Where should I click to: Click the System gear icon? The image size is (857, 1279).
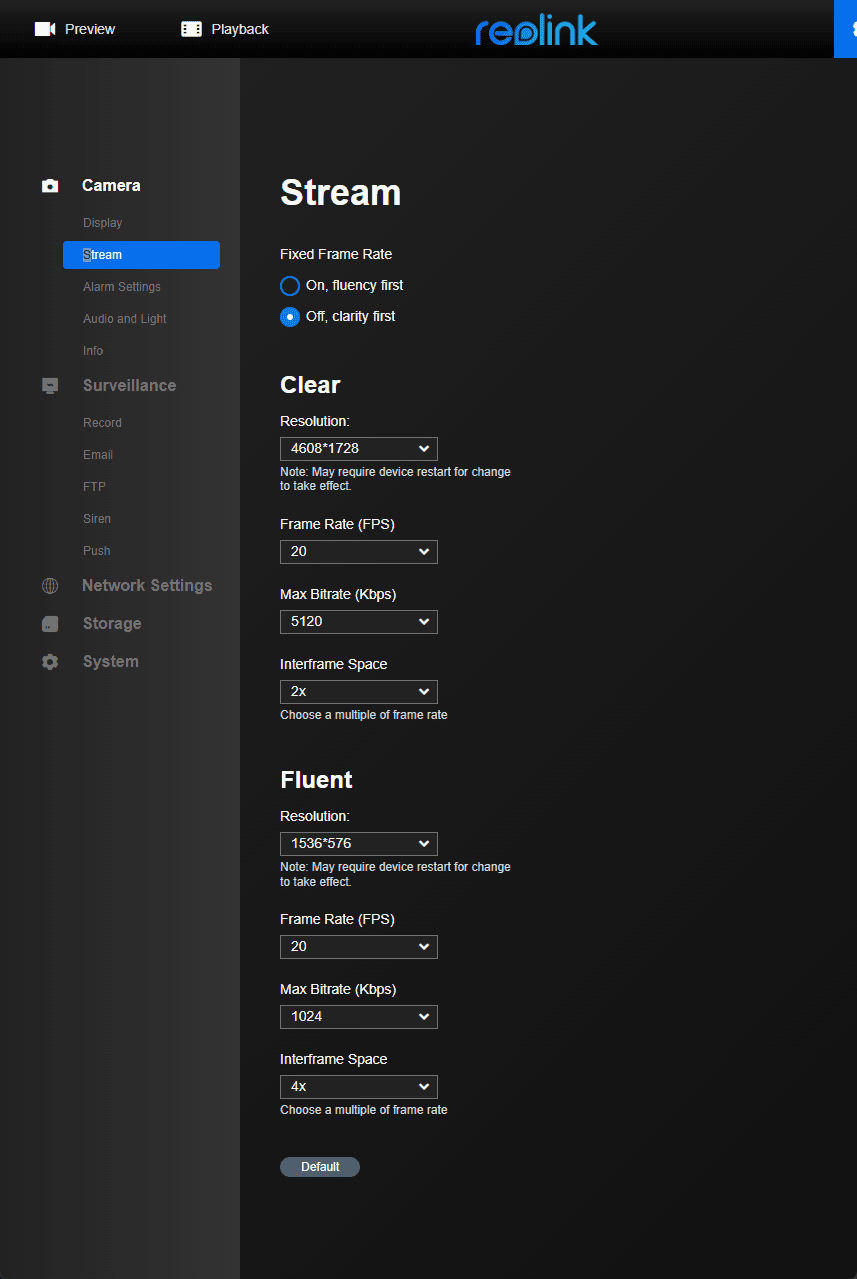[50, 662]
